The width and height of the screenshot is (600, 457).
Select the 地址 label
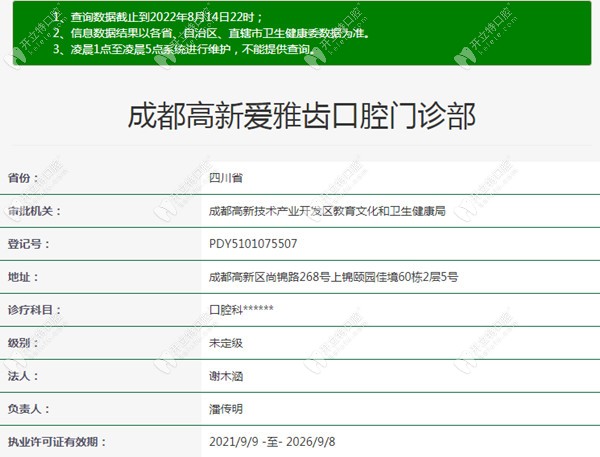point(23,277)
